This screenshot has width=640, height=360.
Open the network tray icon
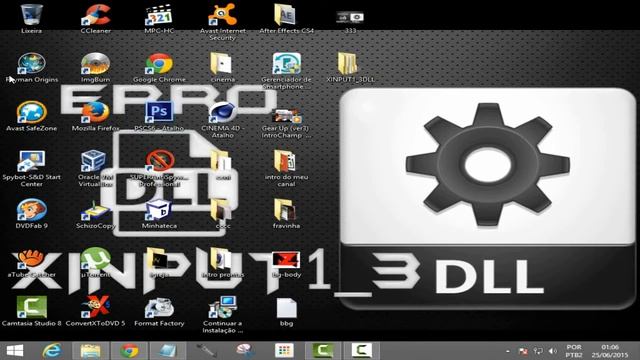[x=538, y=351]
